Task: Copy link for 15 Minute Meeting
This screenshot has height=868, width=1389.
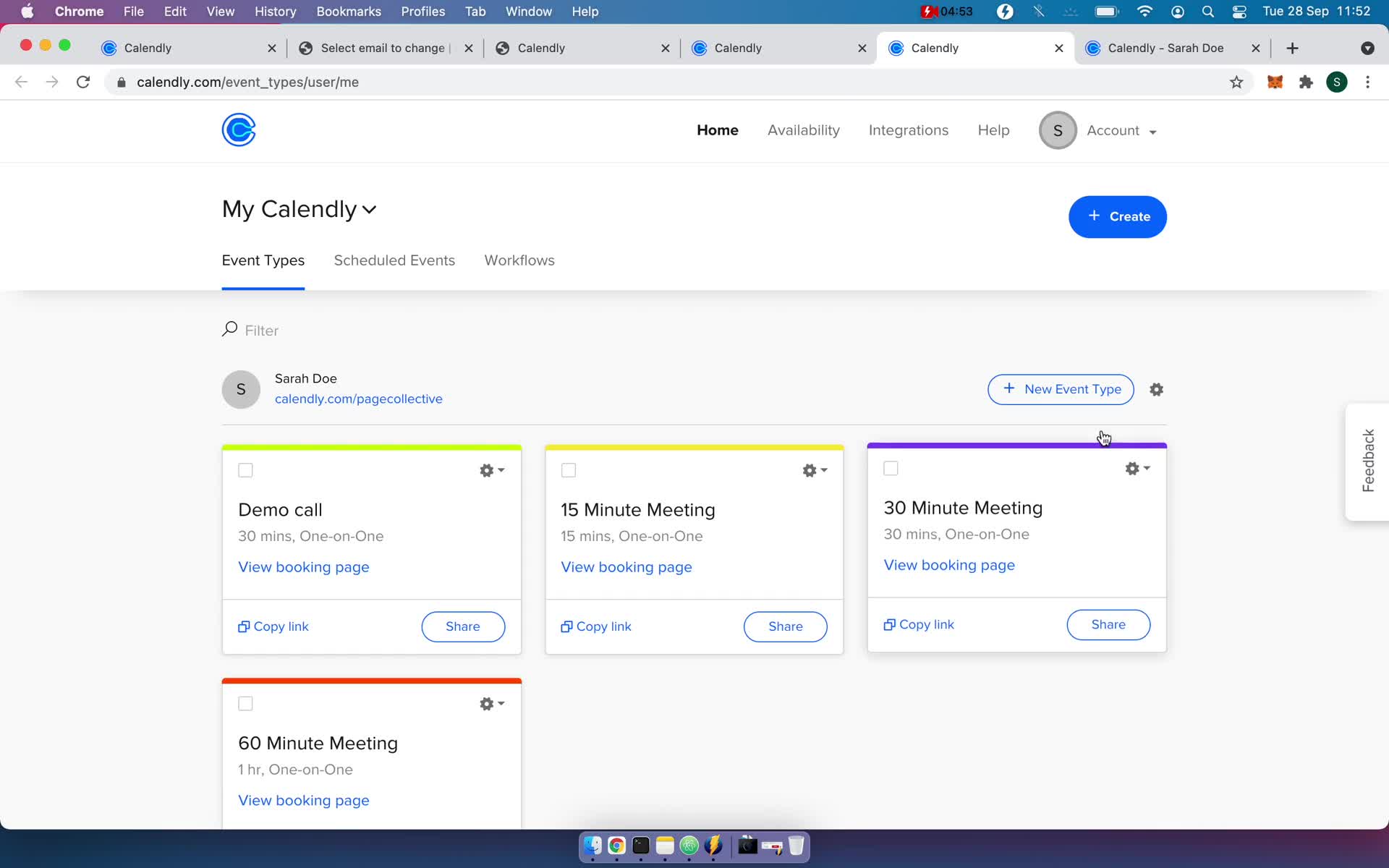Action: [x=596, y=626]
